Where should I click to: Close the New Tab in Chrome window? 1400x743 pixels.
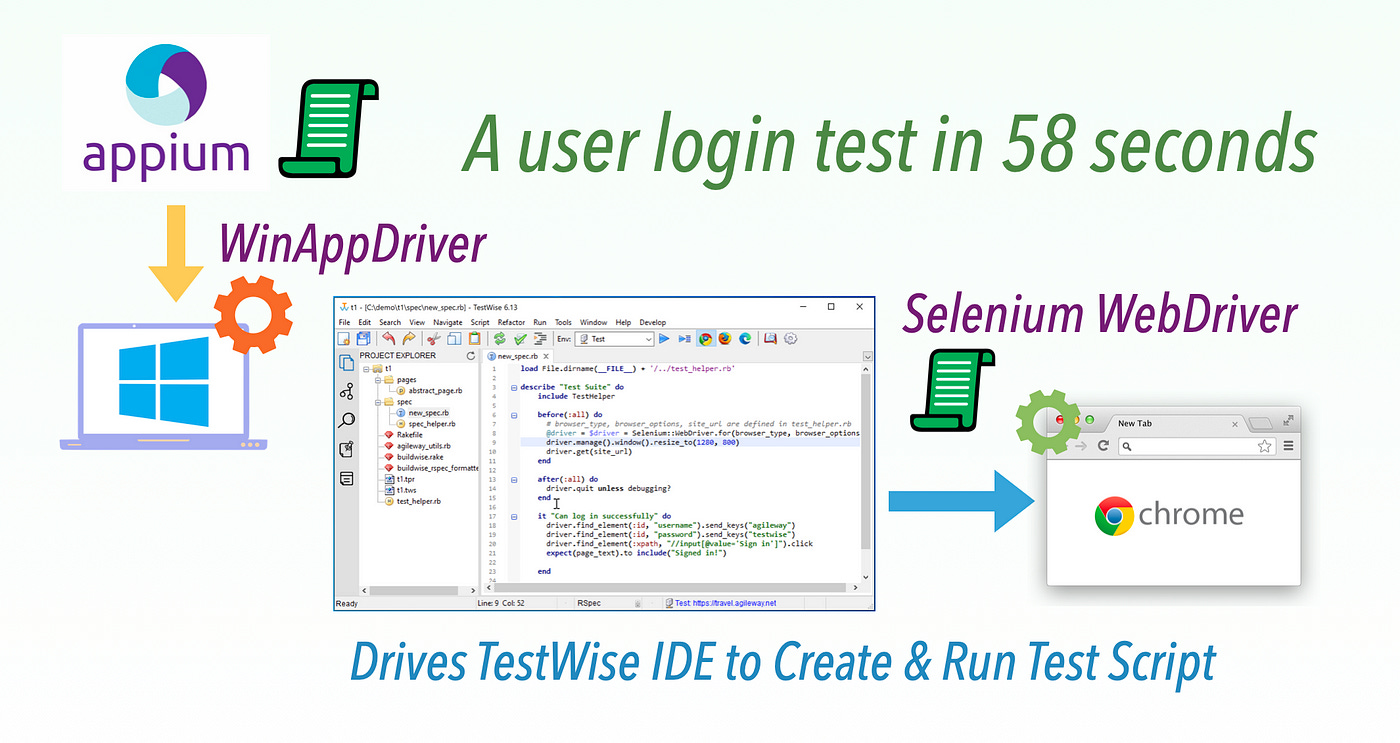point(1235,424)
